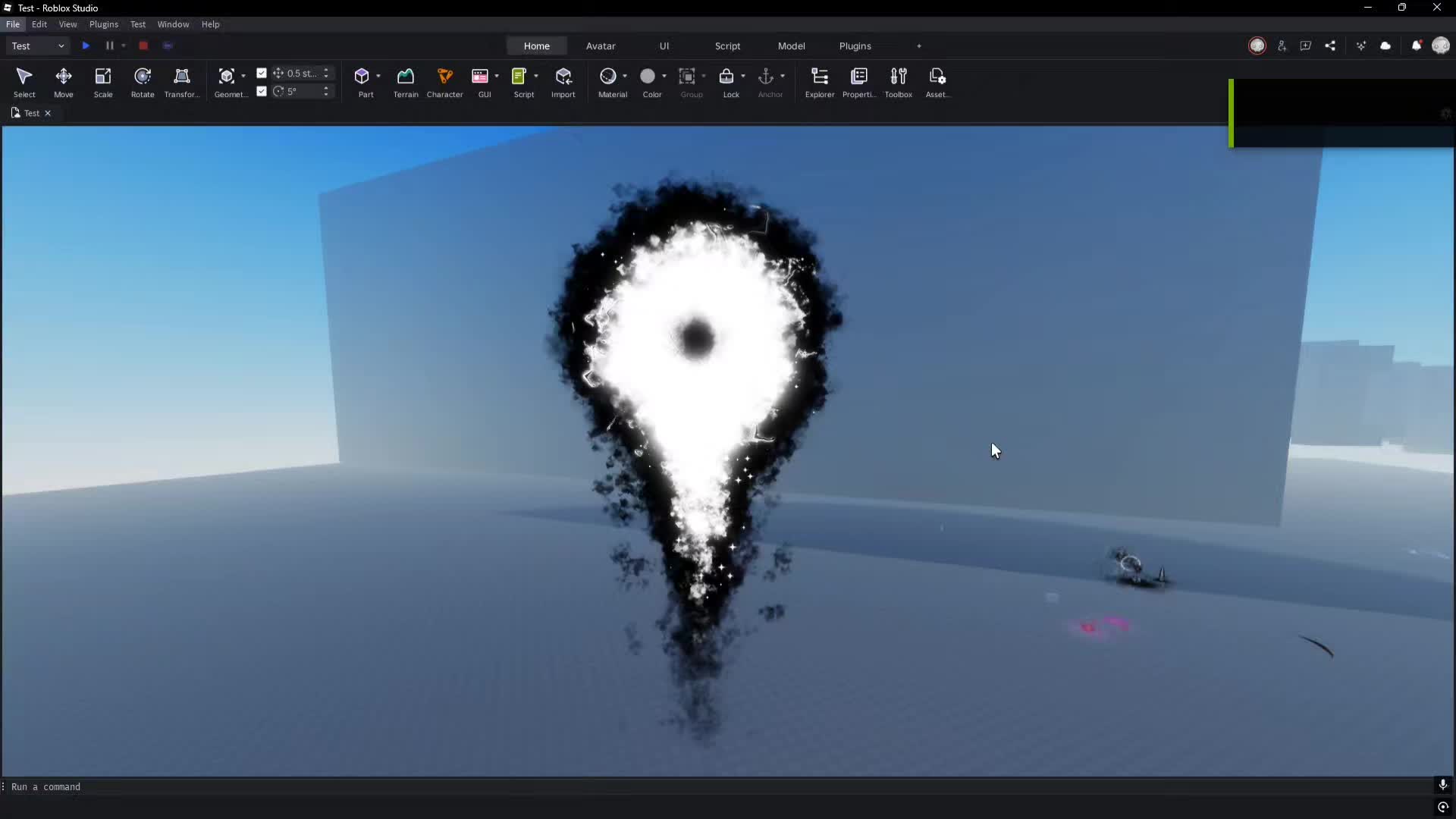The width and height of the screenshot is (1456, 819).
Task: Close the Test document tab
Action: click(48, 113)
